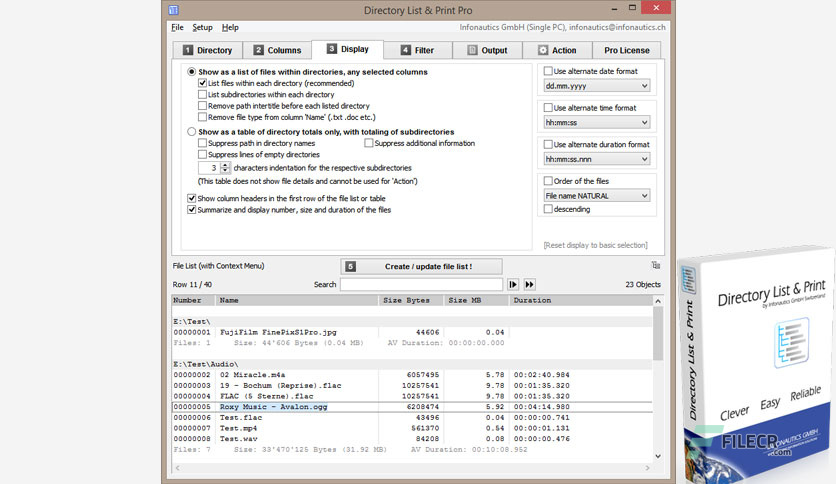Click the app icon in title bar
Image resolution: width=836 pixels, height=484 pixels.
pos(173,10)
